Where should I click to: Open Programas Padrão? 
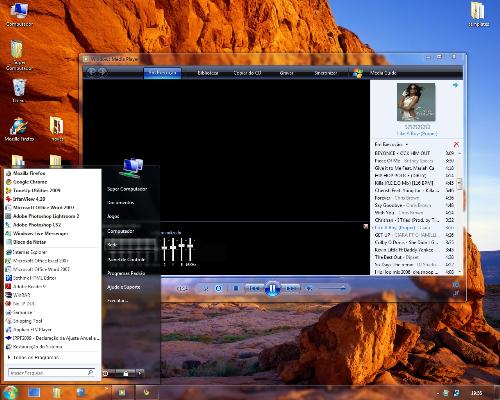(126, 273)
